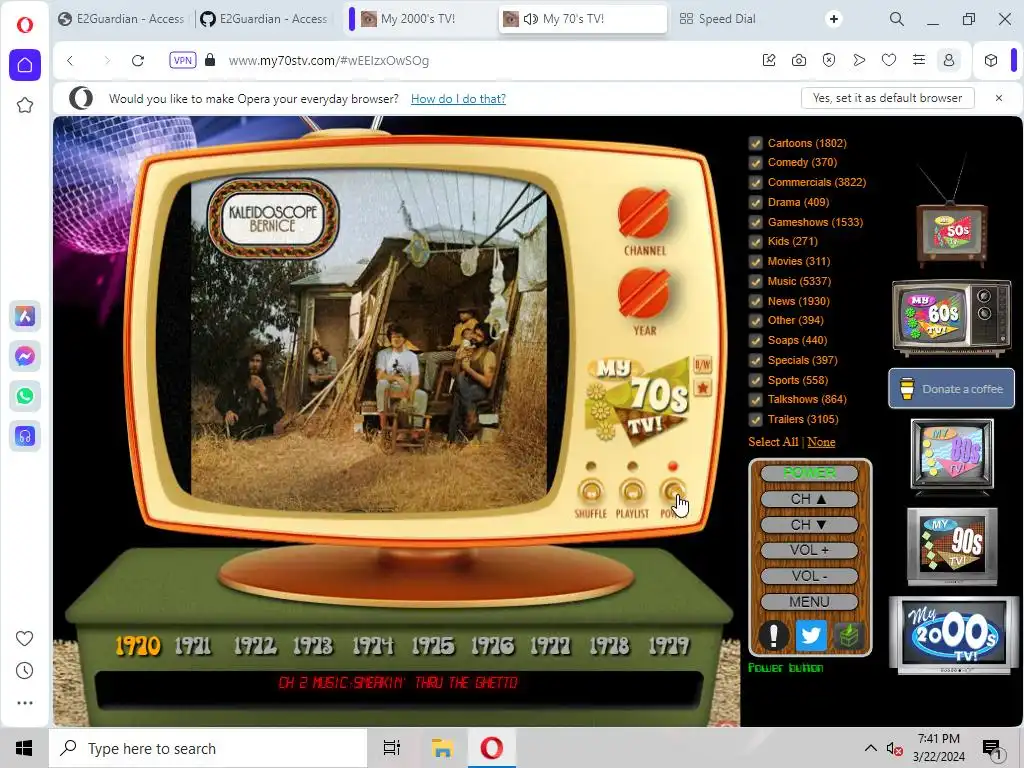1024x768 pixels.
Task: Open WhatsApp in sidebar
Action: point(25,396)
